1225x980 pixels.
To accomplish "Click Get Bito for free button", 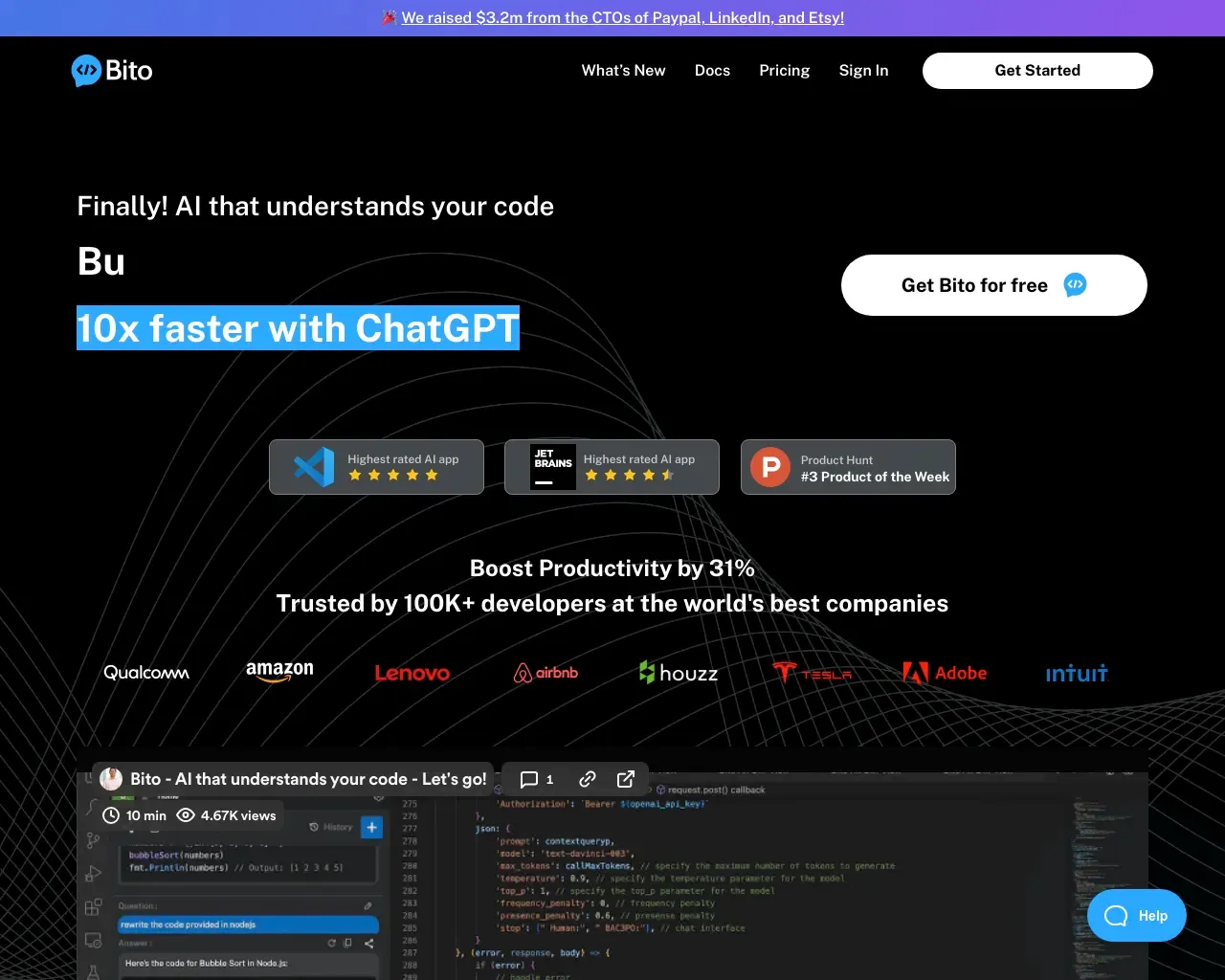I will pyautogui.click(x=993, y=285).
